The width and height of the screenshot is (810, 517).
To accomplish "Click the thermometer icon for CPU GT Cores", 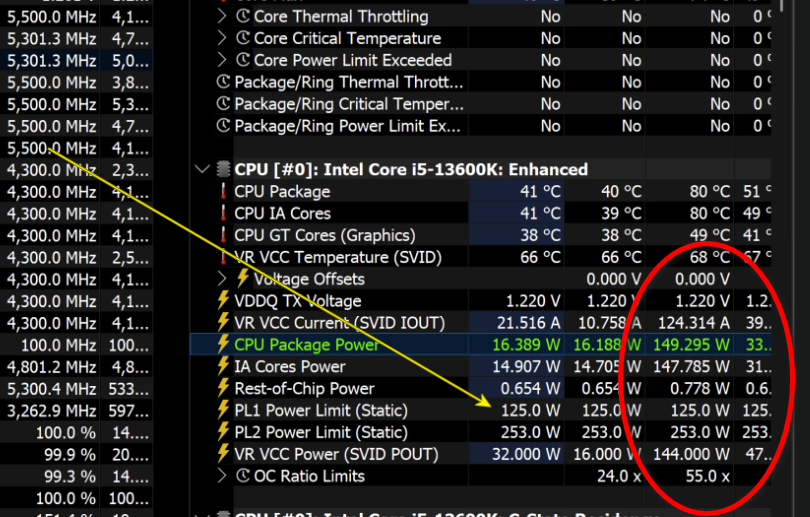I will click(x=223, y=234).
